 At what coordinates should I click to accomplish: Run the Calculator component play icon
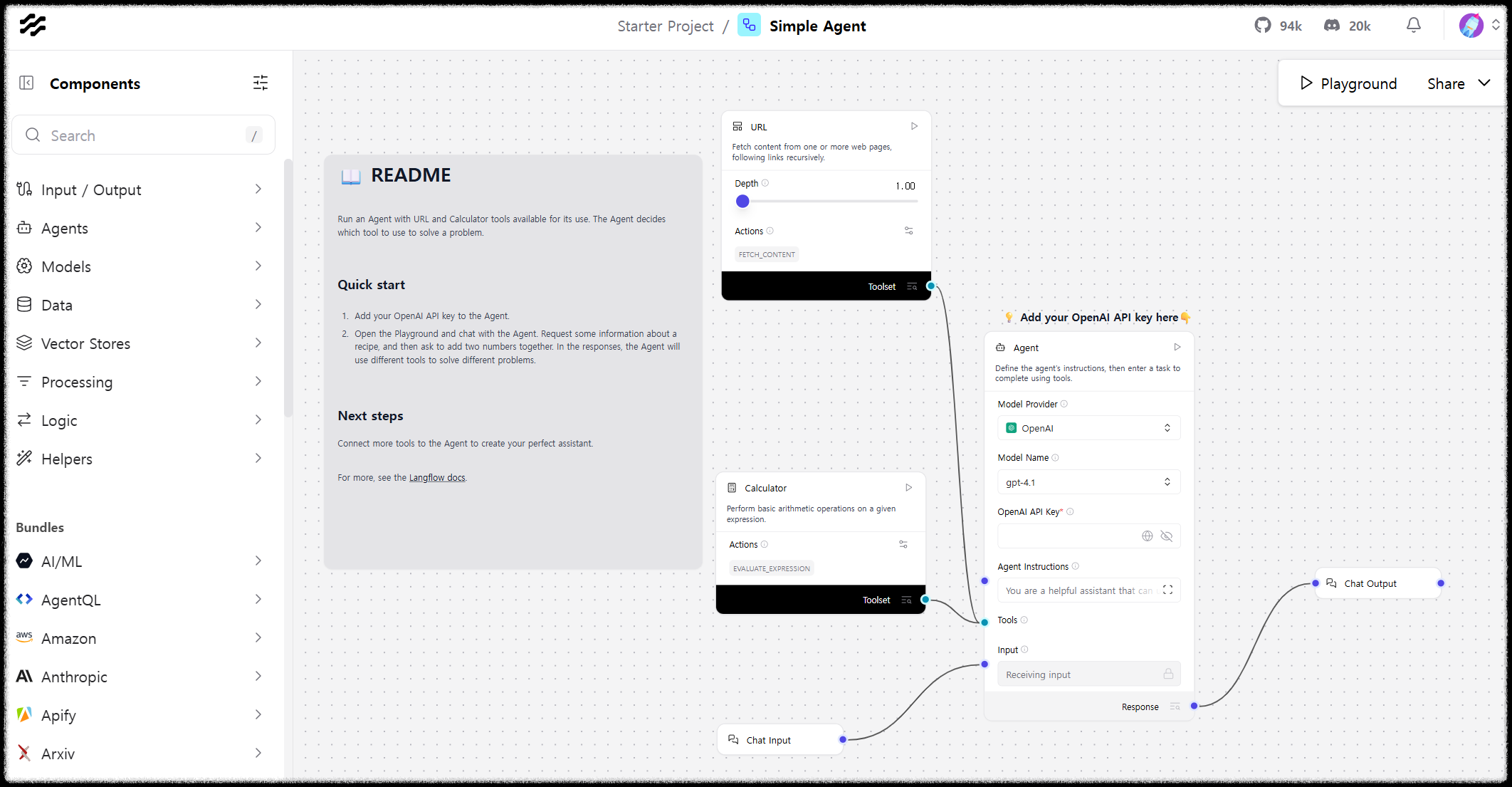click(908, 488)
